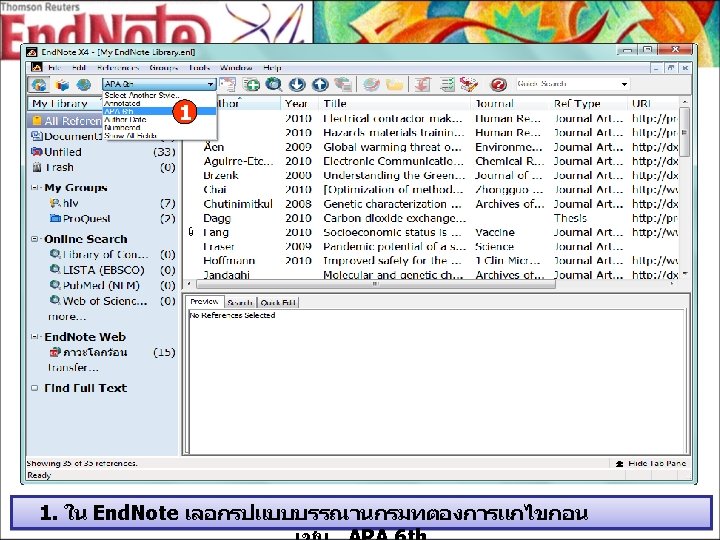The width and height of the screenshot is (720, 540).
Task: Click the EndNote title bar application icon
Action: (x=32, y=52)
